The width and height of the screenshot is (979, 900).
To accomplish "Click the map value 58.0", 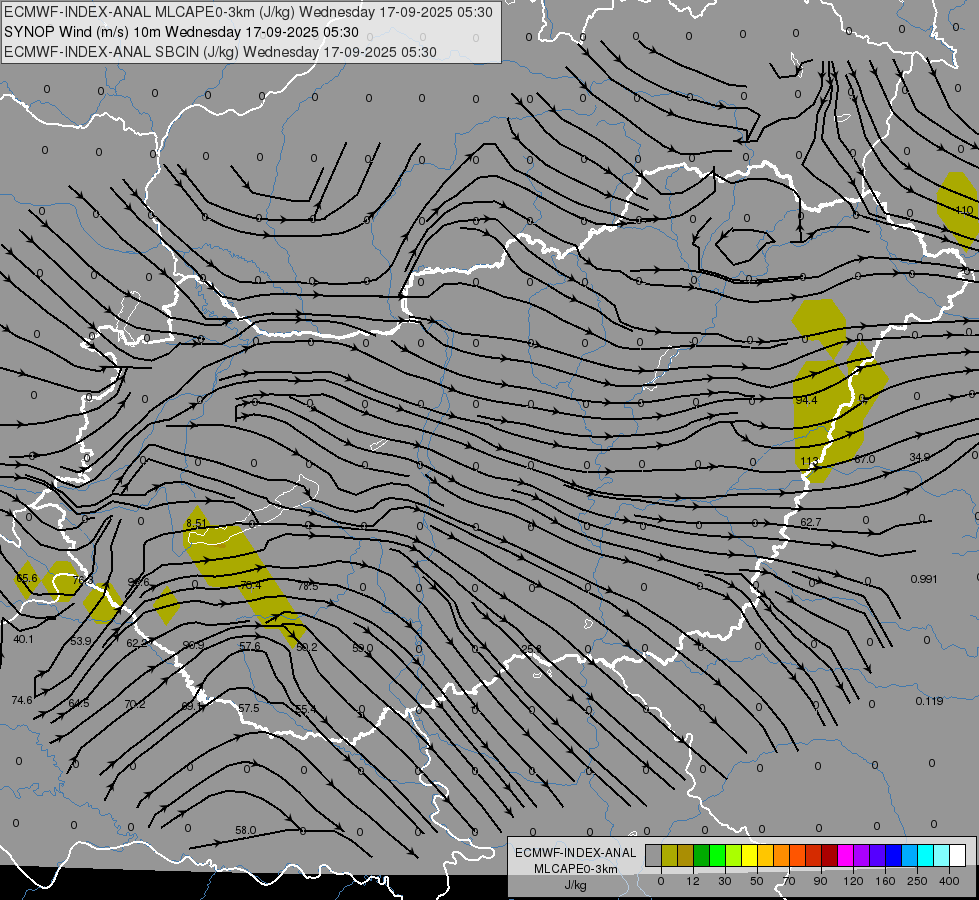I will (246, 830).
